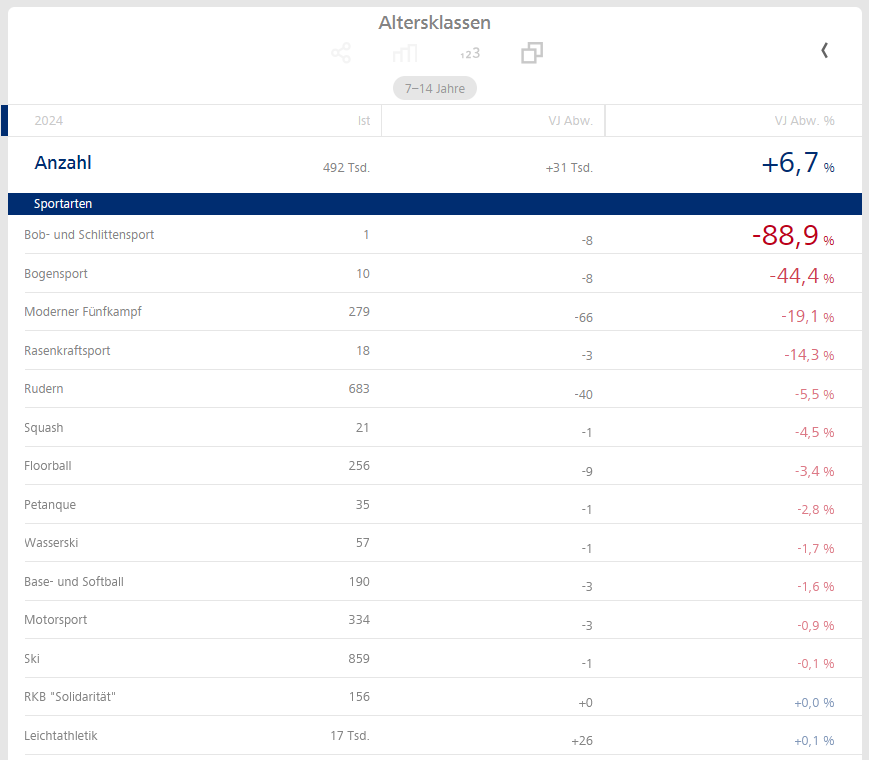Sort by the Ist column header
Viewport: 869px width, 760px height.
pyautogui.click(x=363, y=121)
